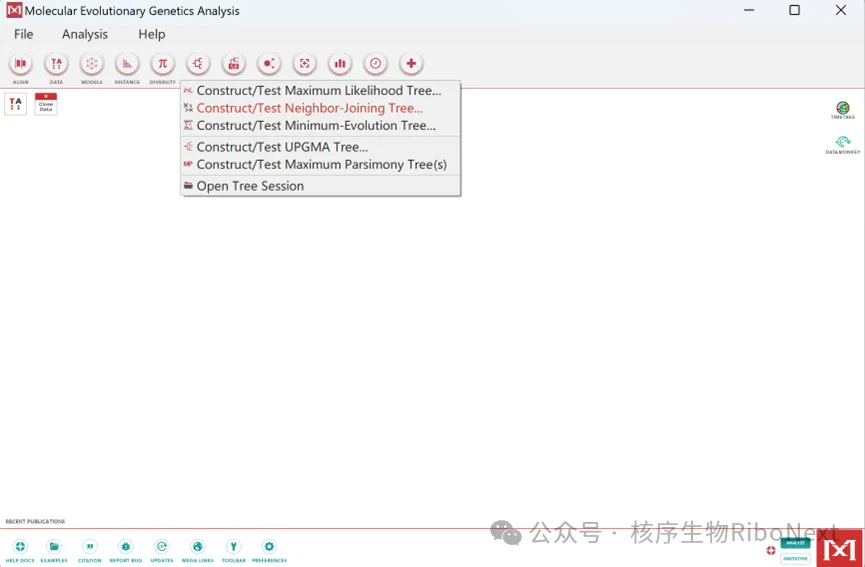Click the Updates icon
865x567 pixels.
click(x=162, y=550)
